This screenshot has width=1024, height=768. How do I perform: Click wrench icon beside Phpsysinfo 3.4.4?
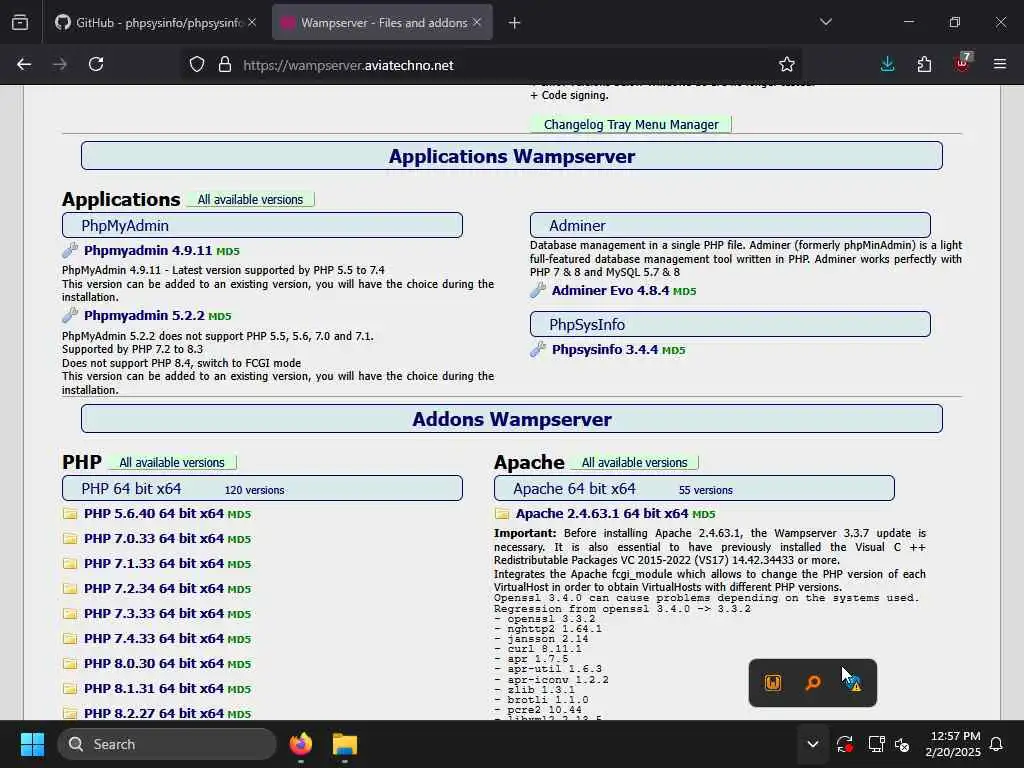[537, 349]
